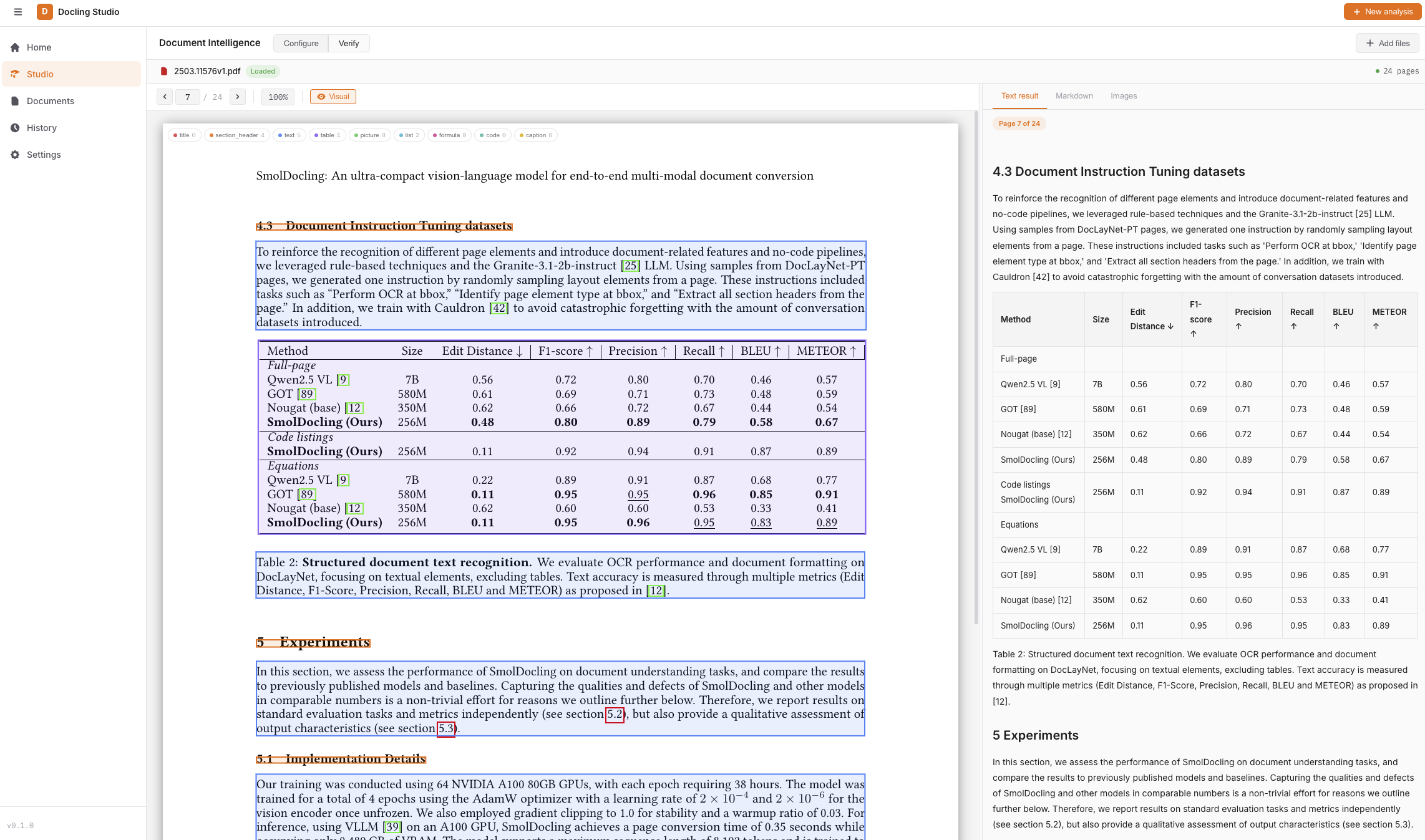Toggle the section_header filter chip

[x=237, y=135]
